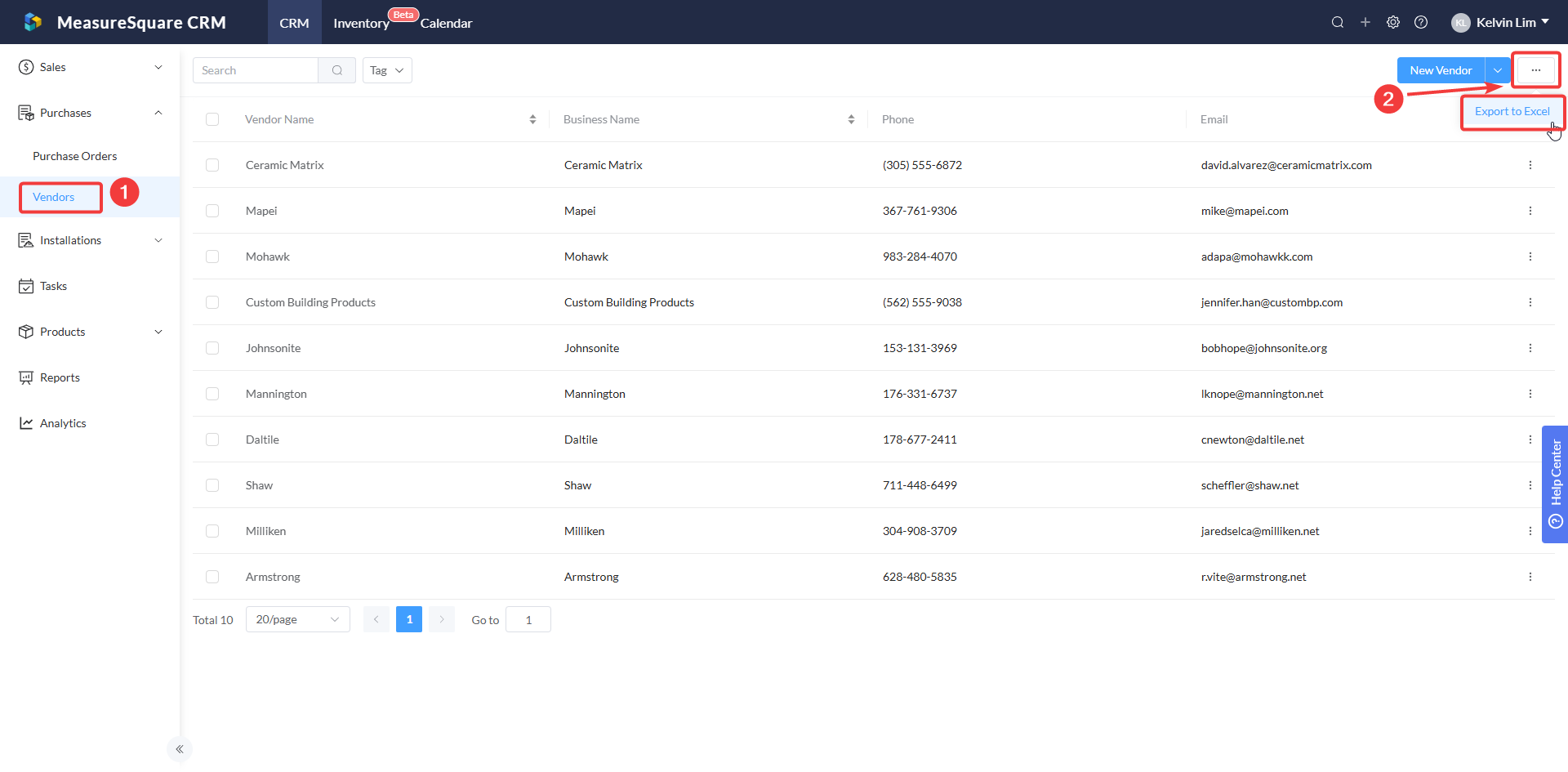The image size is (1568, 772).
Task: Open row actions for Mapei
Action: (x=1530, y=211)
